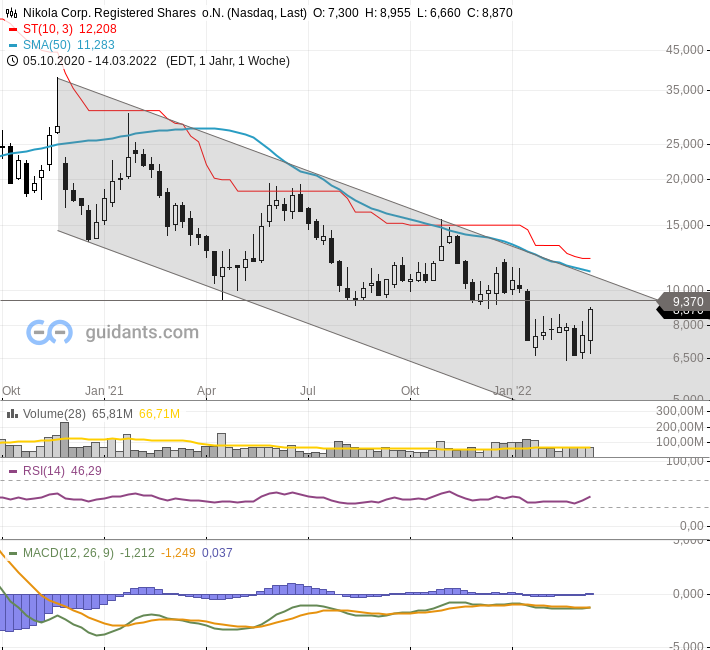This screenshot has height=650, width=710.
Task: Click the Nikola Corp. Registered Shares title
Action: click(165, 13)
